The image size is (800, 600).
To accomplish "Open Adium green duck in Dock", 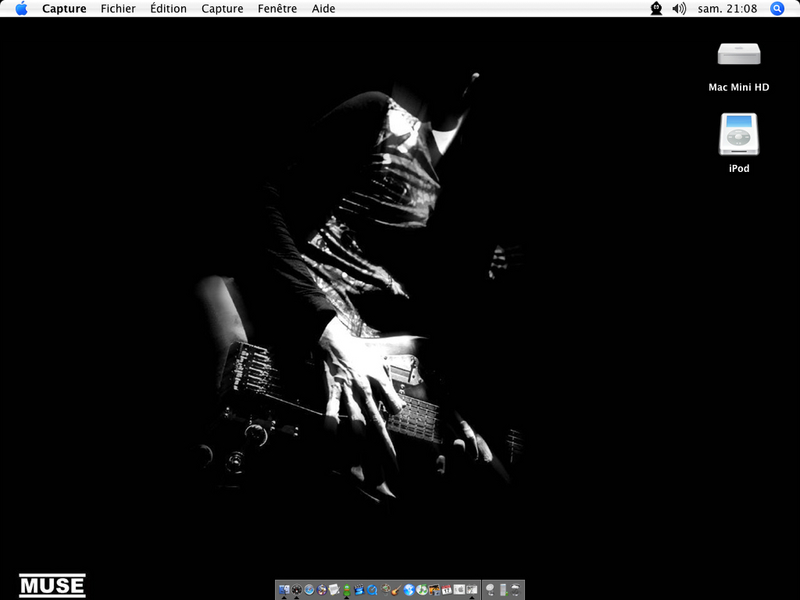I will click(x=346, y=590).
